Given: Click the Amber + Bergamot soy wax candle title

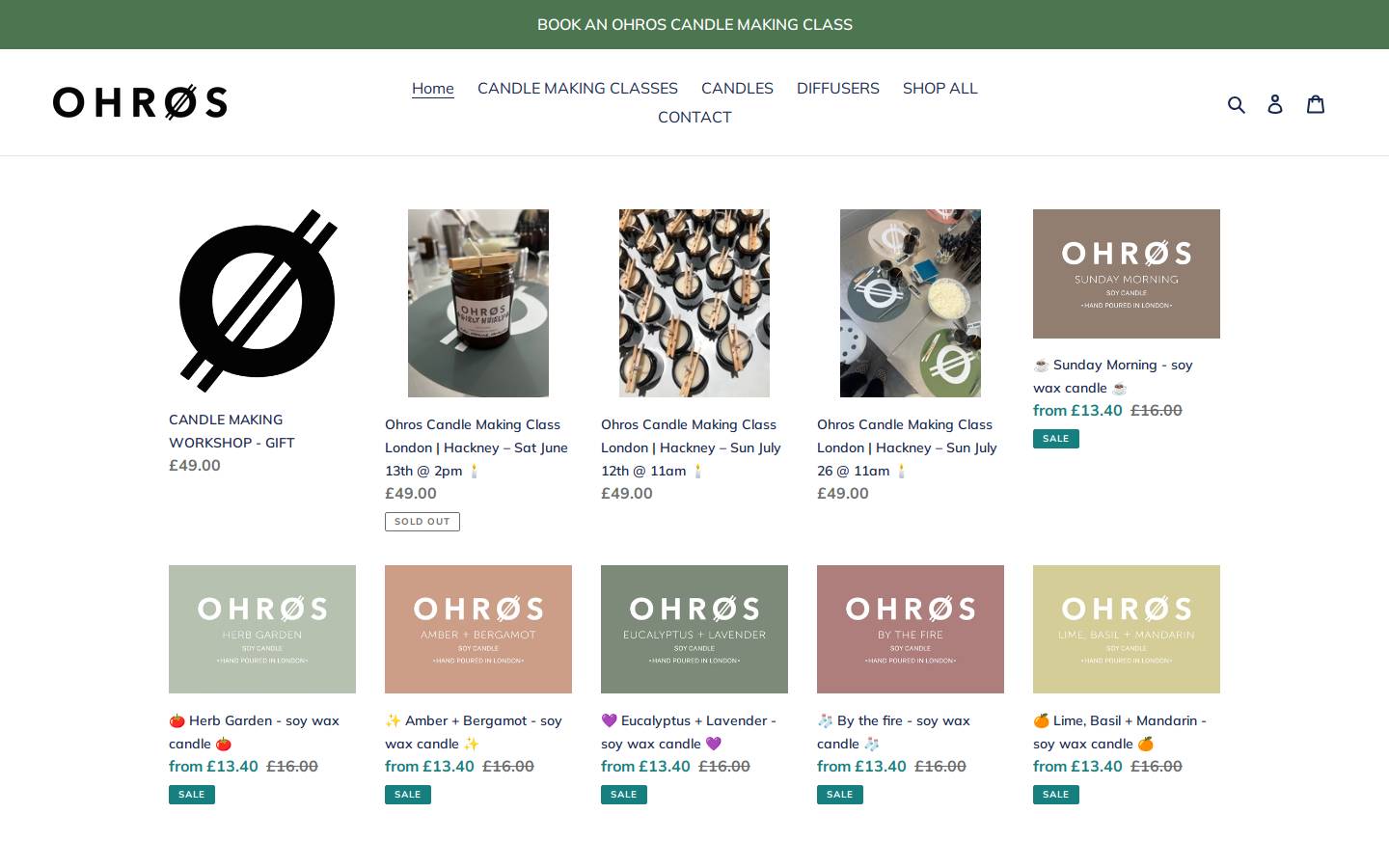Looking at the screenshot, I should click(x=473, y=732).
